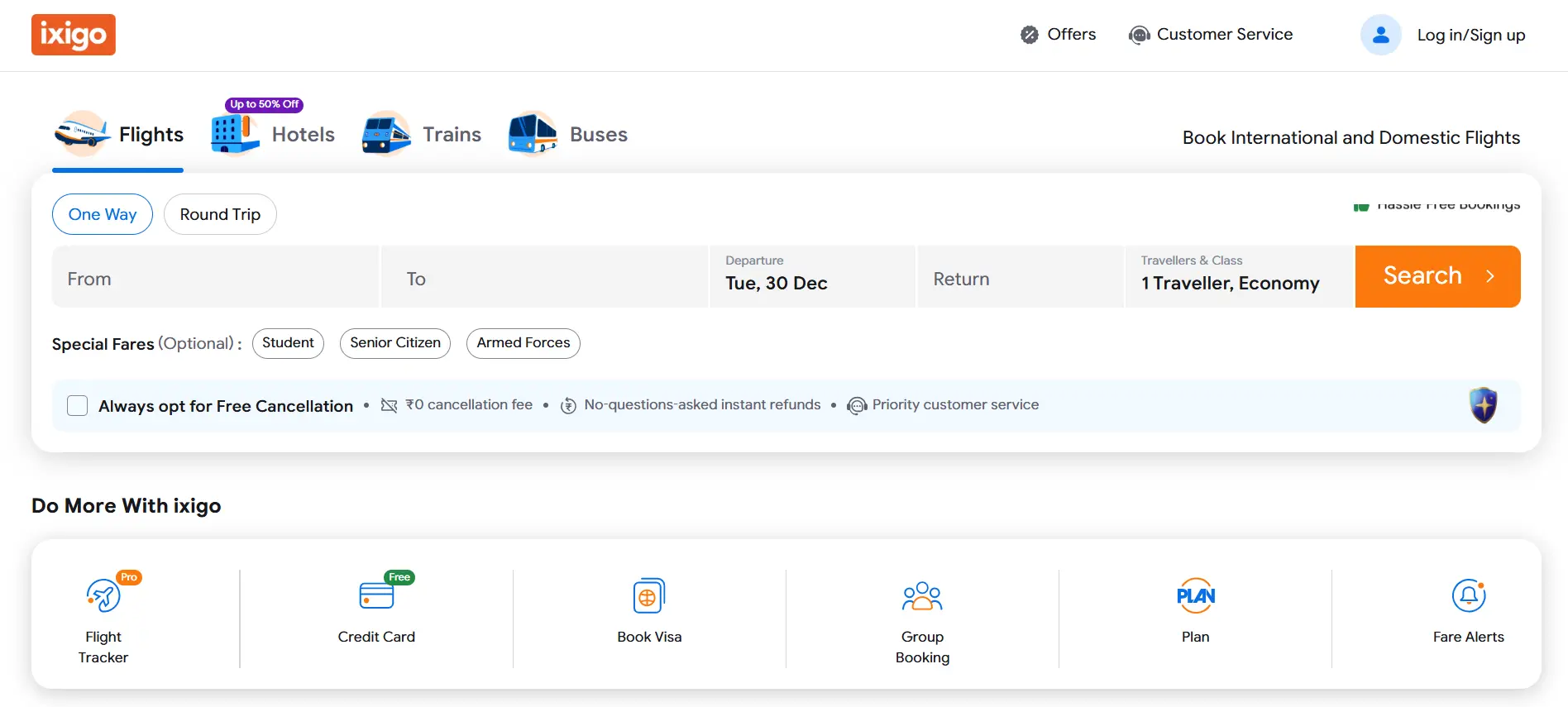
Task: Open the Book Visa label link
Action: click(x=649, y=637)
